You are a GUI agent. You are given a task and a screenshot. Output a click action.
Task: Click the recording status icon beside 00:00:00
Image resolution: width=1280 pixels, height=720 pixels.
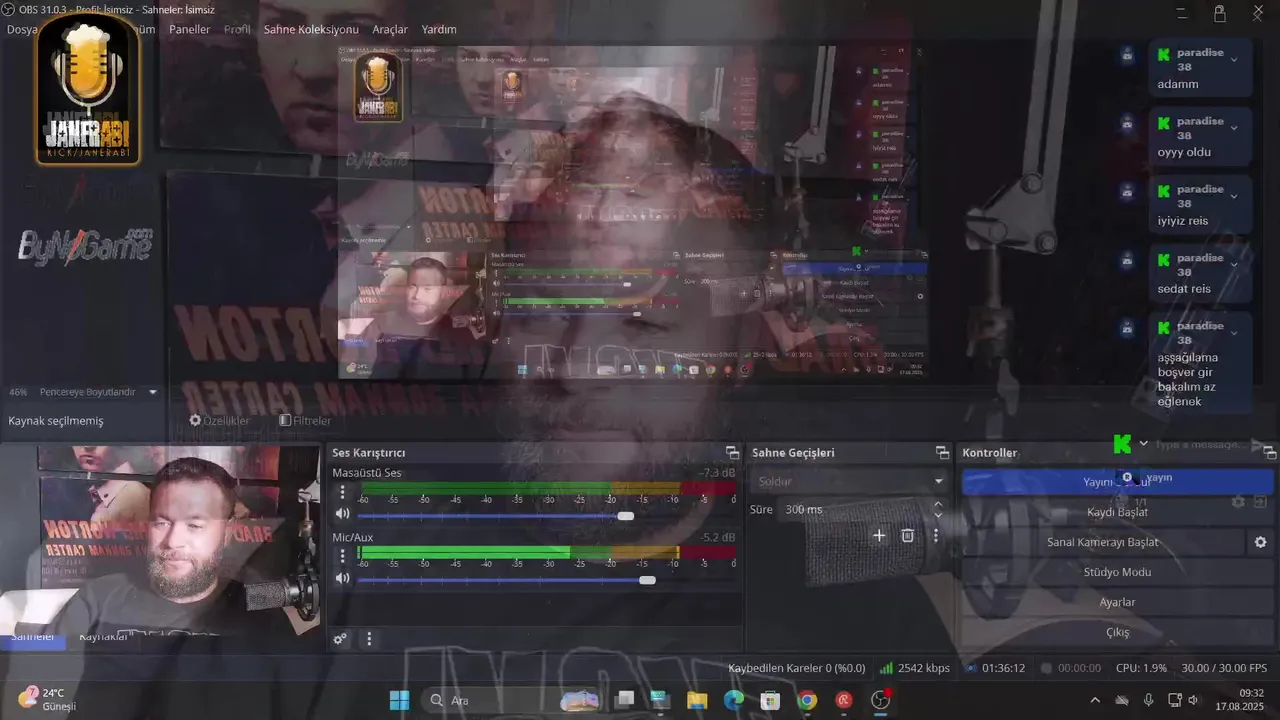pyautogui.click(x=1046, y=668)
